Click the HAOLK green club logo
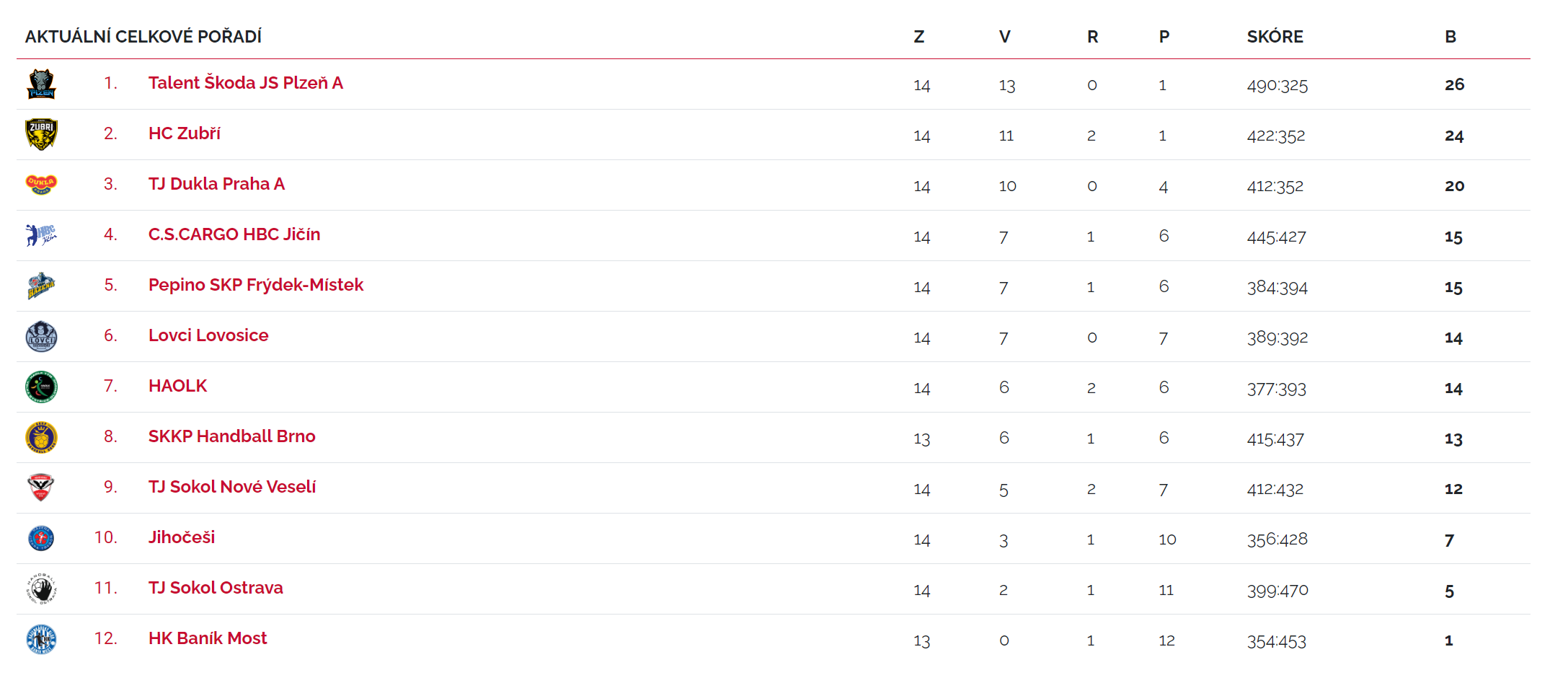 (x=41, y=387)
